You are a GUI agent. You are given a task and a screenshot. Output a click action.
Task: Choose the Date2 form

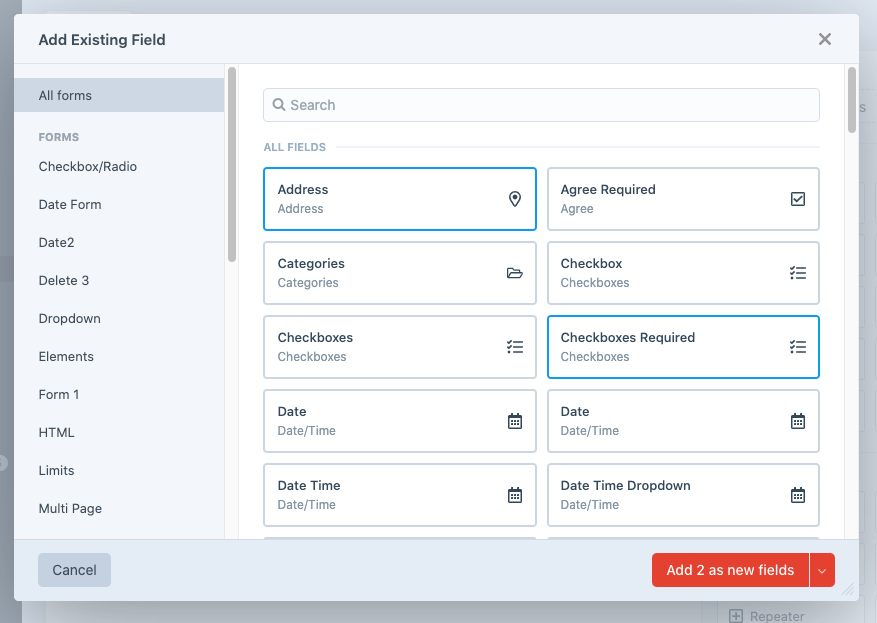tap(56, 243)
